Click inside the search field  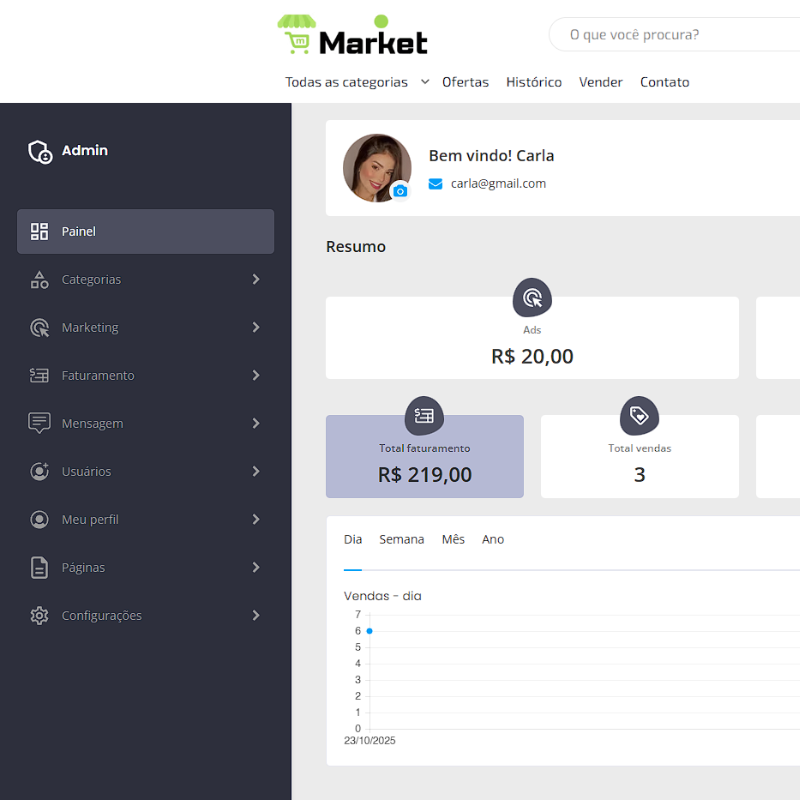point(680,34)
